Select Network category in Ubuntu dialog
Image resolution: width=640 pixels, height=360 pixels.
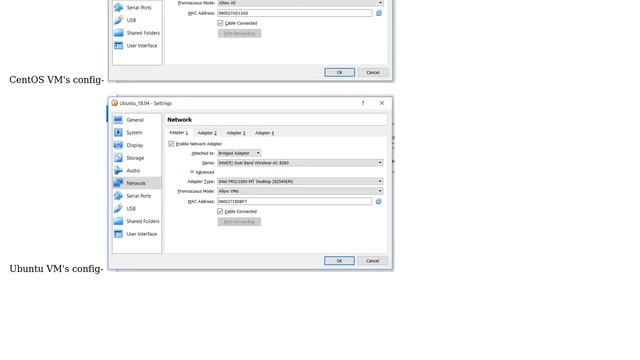point(137,183)
